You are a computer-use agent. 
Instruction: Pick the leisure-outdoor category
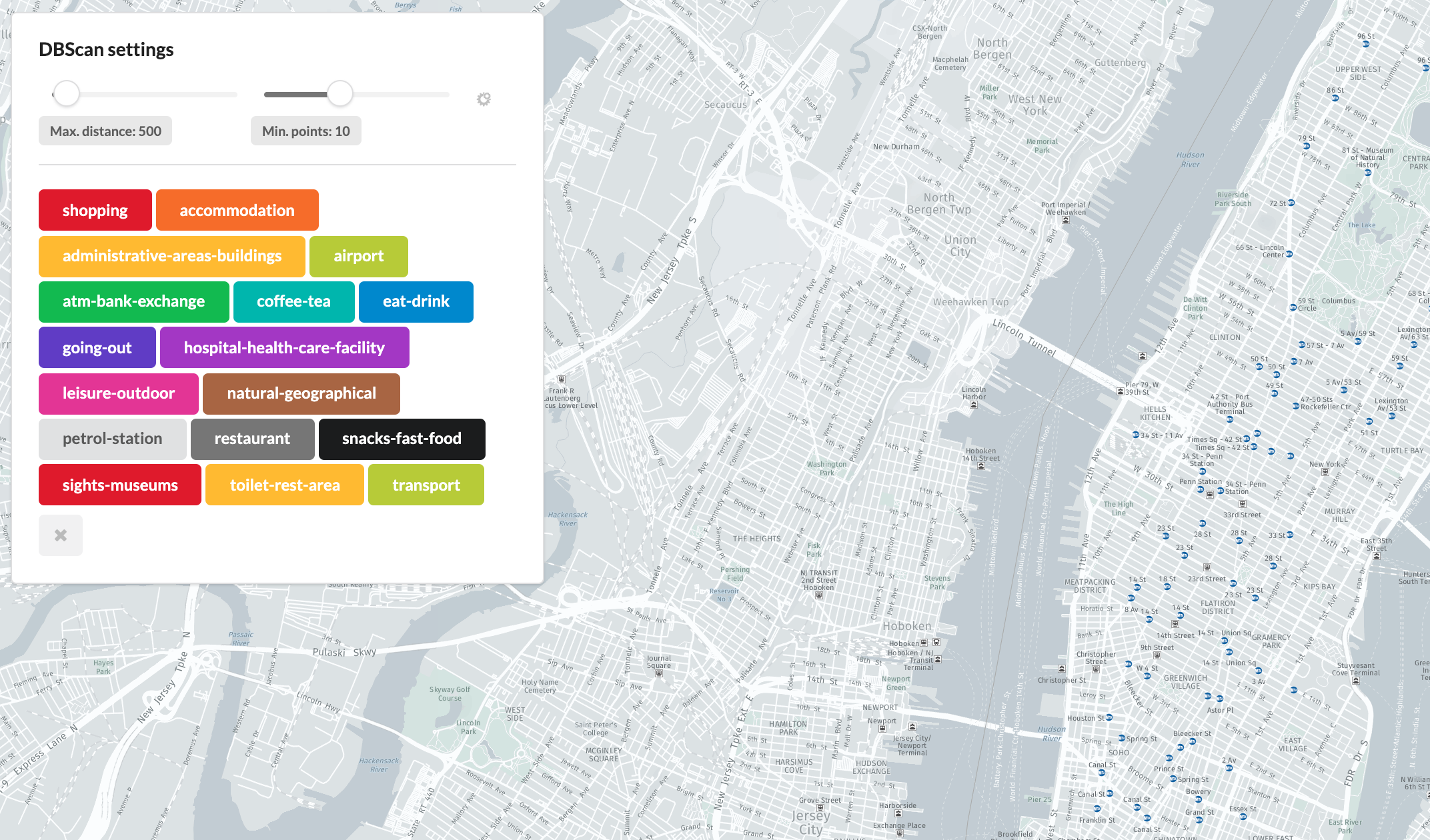pyautogui.click(x=119, y=393)
